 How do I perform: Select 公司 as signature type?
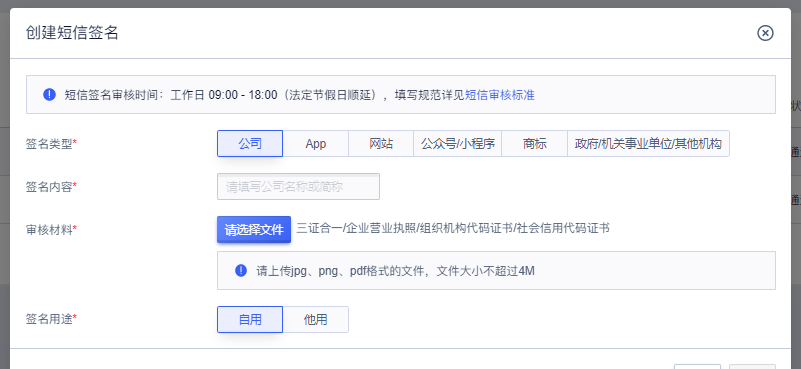point(250,144)
